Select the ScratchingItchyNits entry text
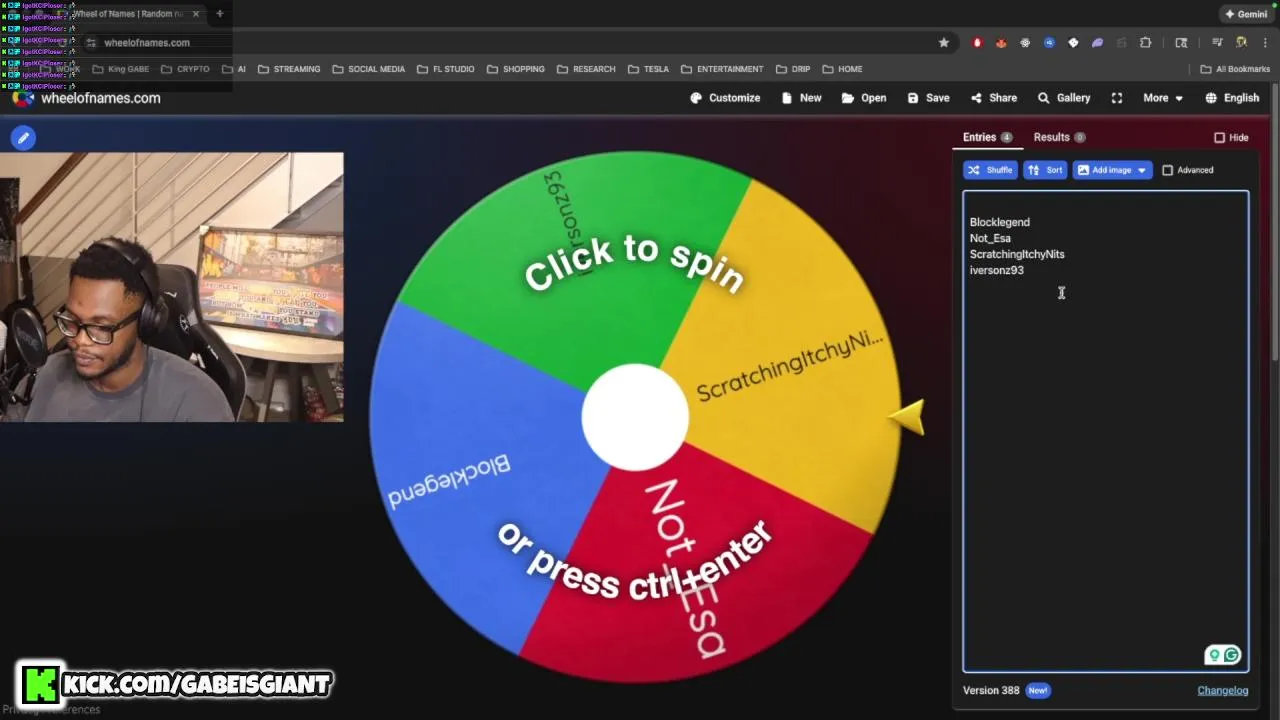Screen dimensions: 1280x720 1017,254
